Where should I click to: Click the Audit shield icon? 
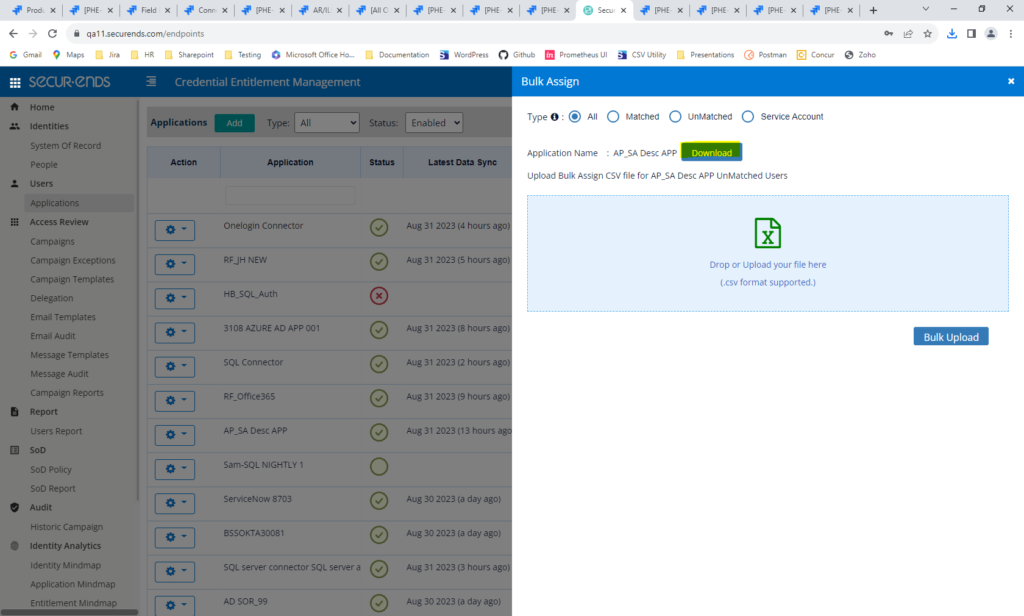tap(14, 508)
